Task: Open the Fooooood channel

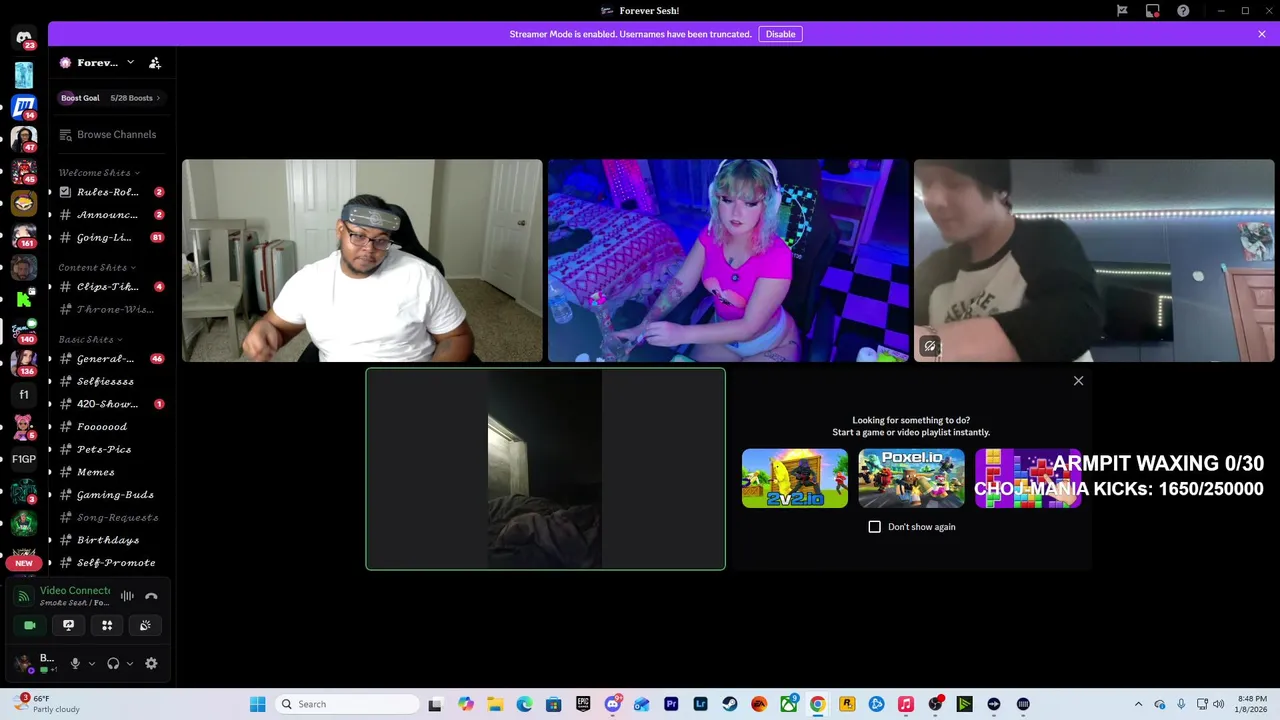Action: [x=110, y=427]
